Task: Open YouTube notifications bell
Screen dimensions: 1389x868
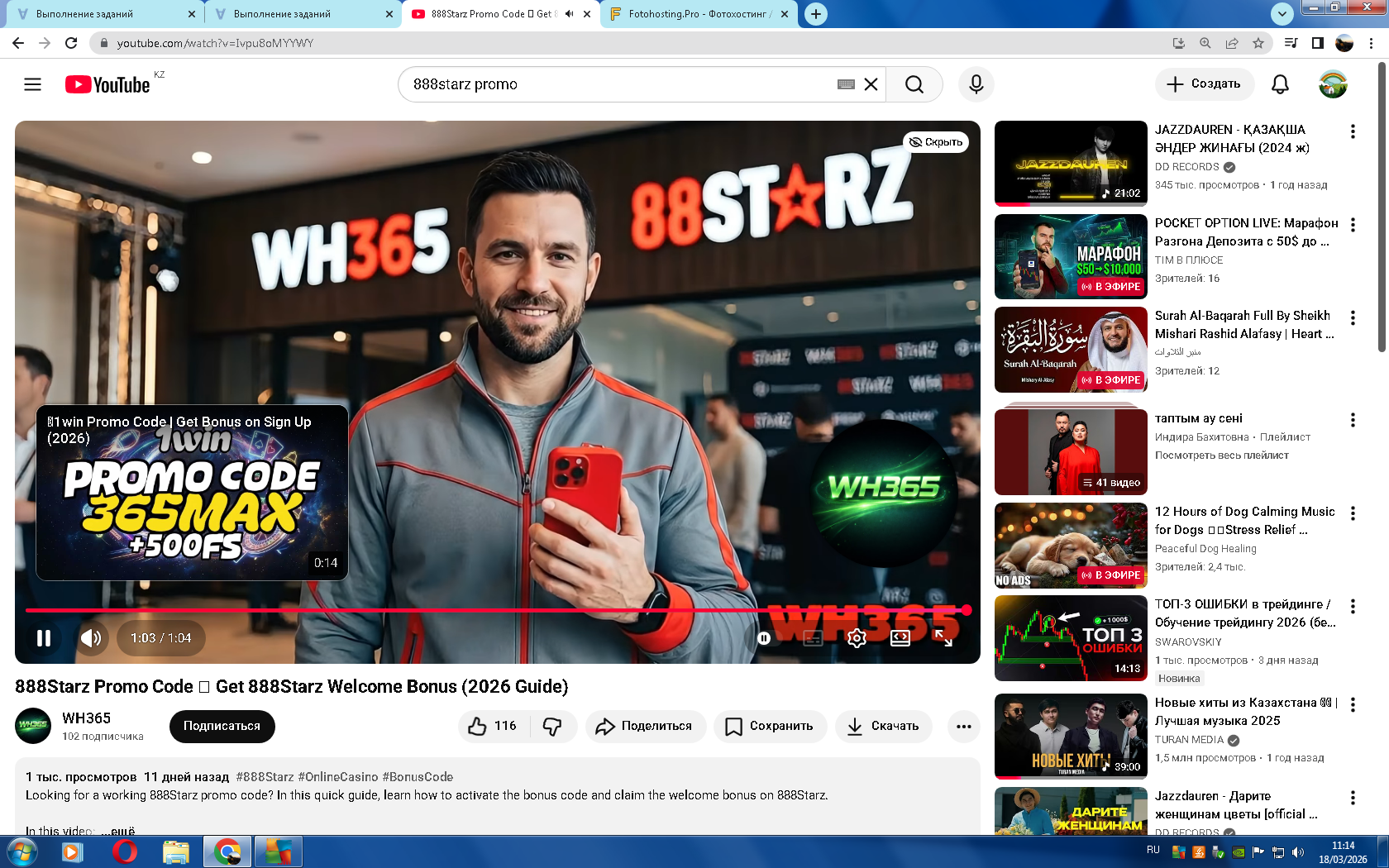Action: [1280, 84]
